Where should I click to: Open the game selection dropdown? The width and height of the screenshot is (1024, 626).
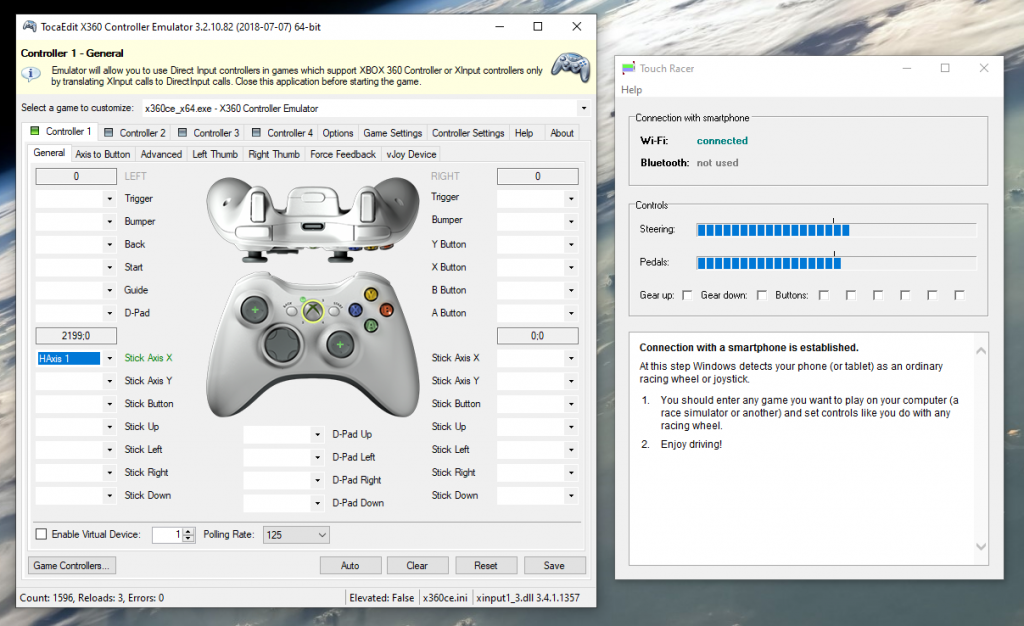pos(584,108)
